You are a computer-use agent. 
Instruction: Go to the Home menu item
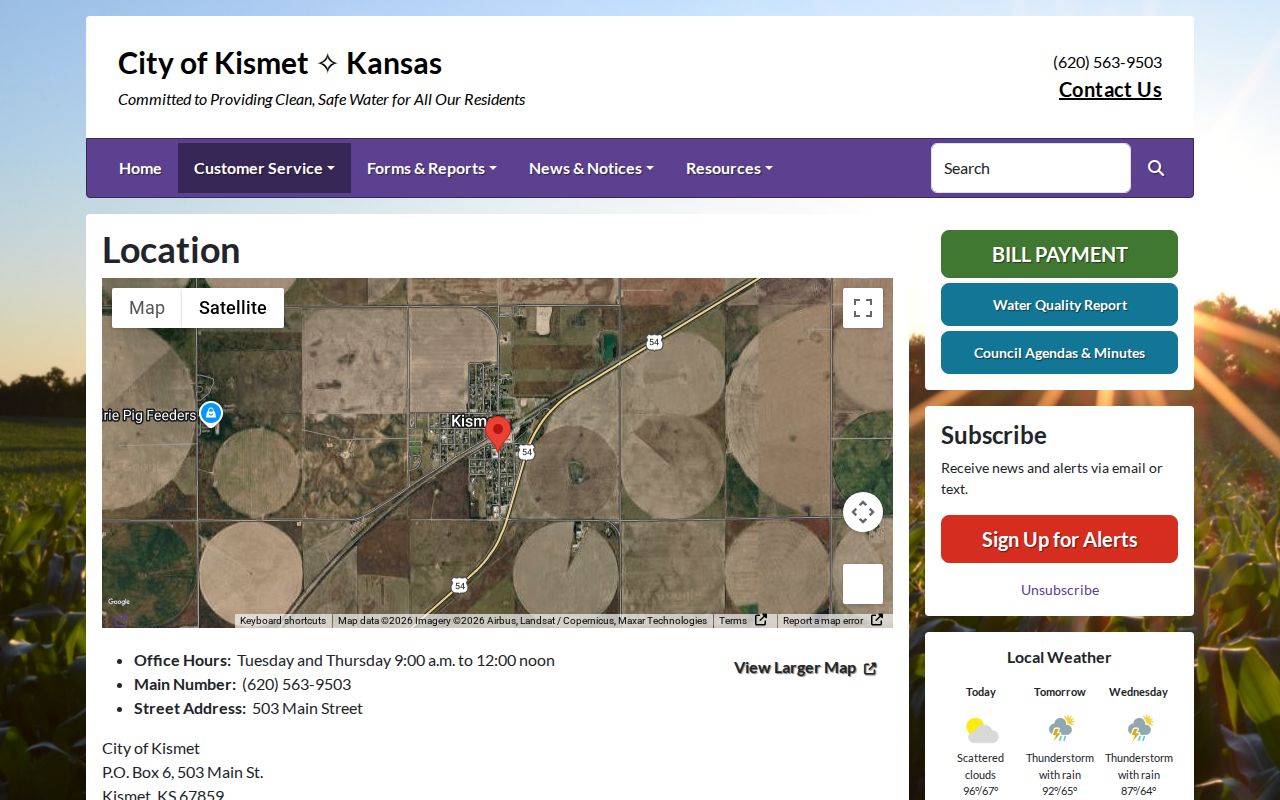tap(140, 168)
